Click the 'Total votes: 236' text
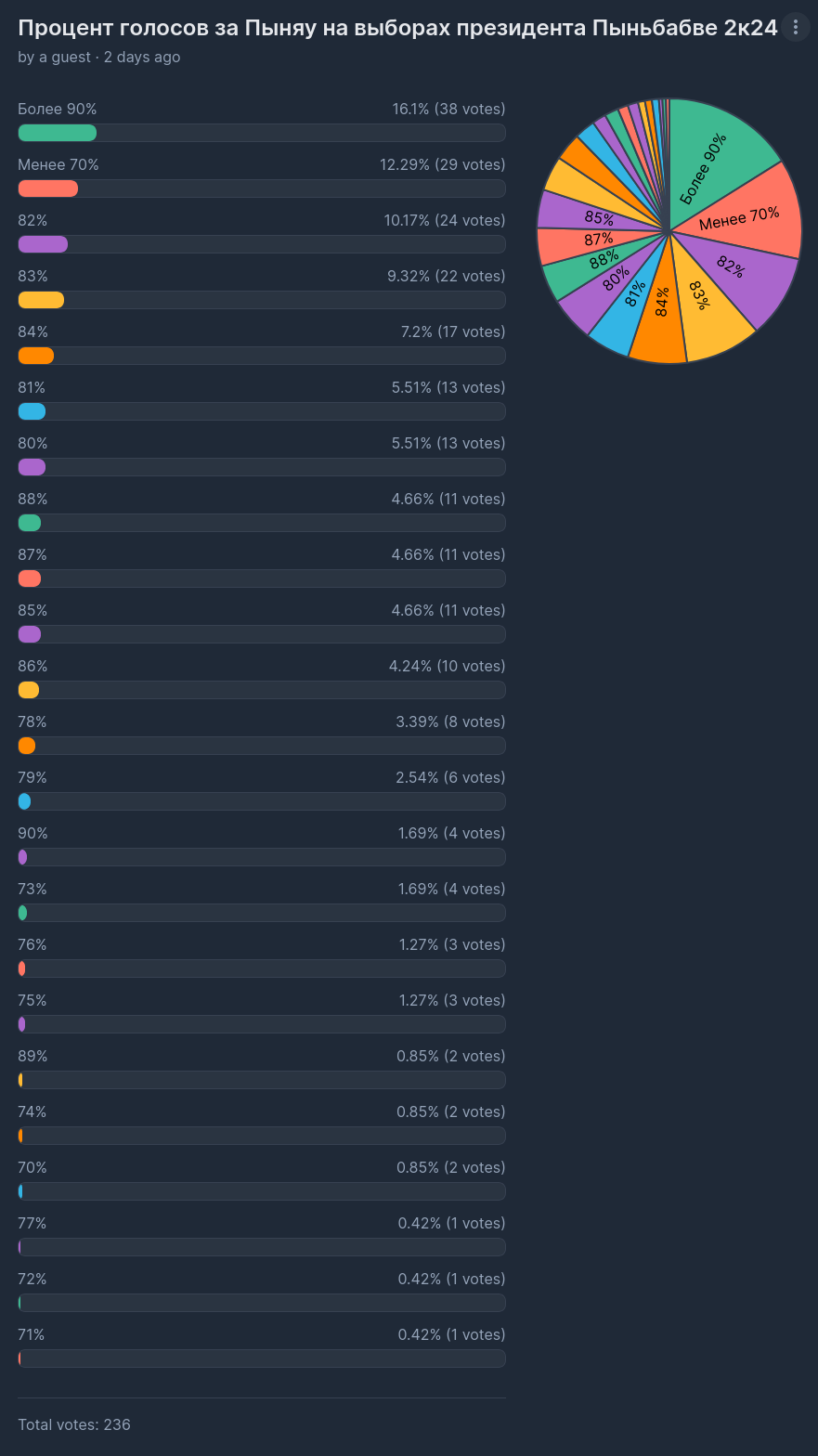 coord(74,1424)
